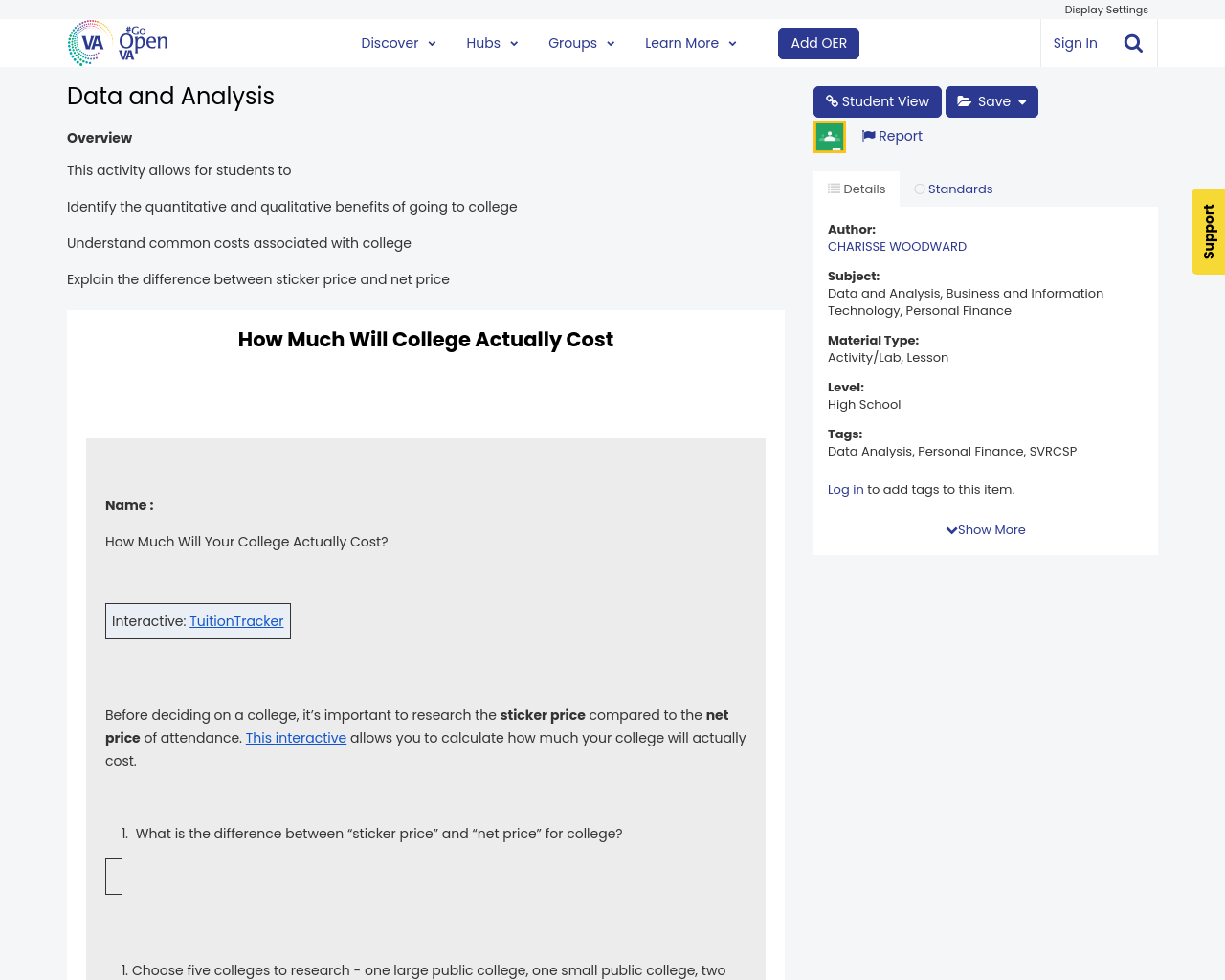The image size is (1225, 980).
Task: Click the Details list icon
Action: coord(832,188)
